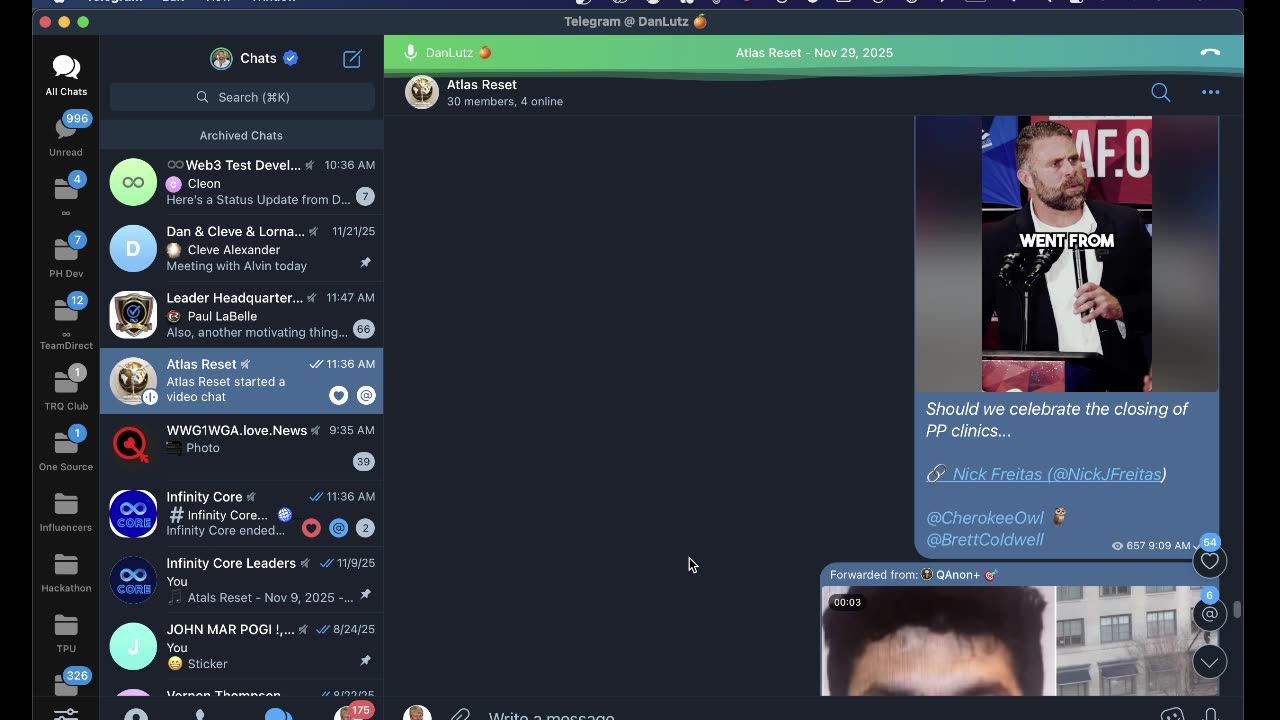1280x720 pixels.
Task: Click the 66 unread badge on Leader Headquarter
Action: tap(364, 329)
